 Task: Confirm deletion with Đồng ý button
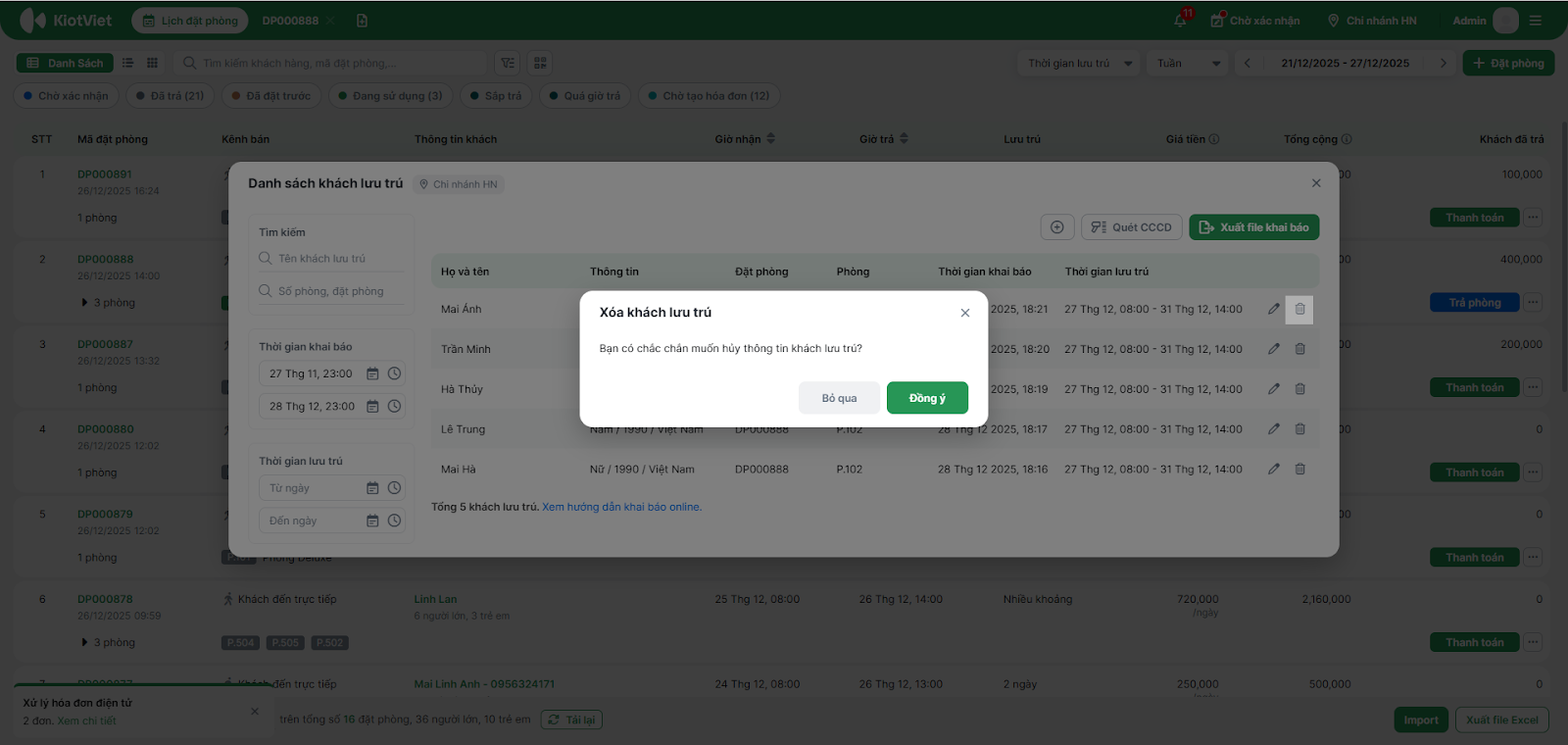point(927,398)
